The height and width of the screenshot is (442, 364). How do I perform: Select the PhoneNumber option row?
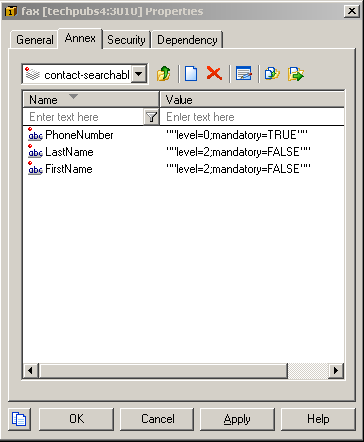pyautogui.click(x=183, y=135)
